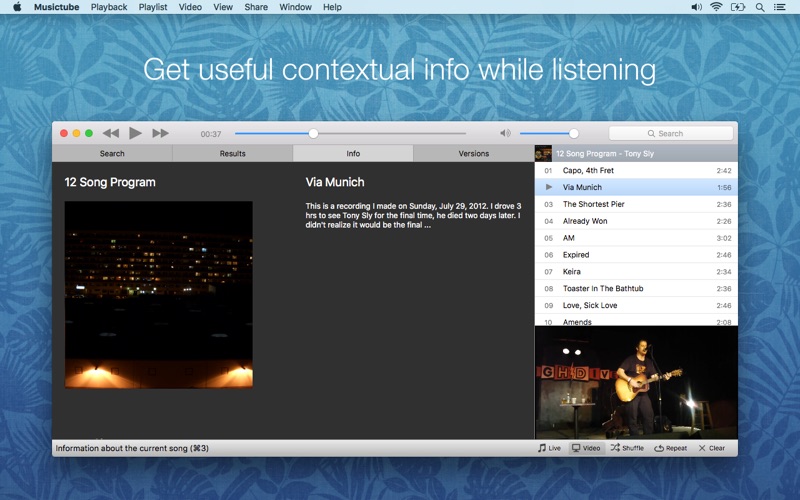Click the play indicator beside Via Munich
This screenshot has height=500, width=800.
pyautogui.click(x=549, y=187)
